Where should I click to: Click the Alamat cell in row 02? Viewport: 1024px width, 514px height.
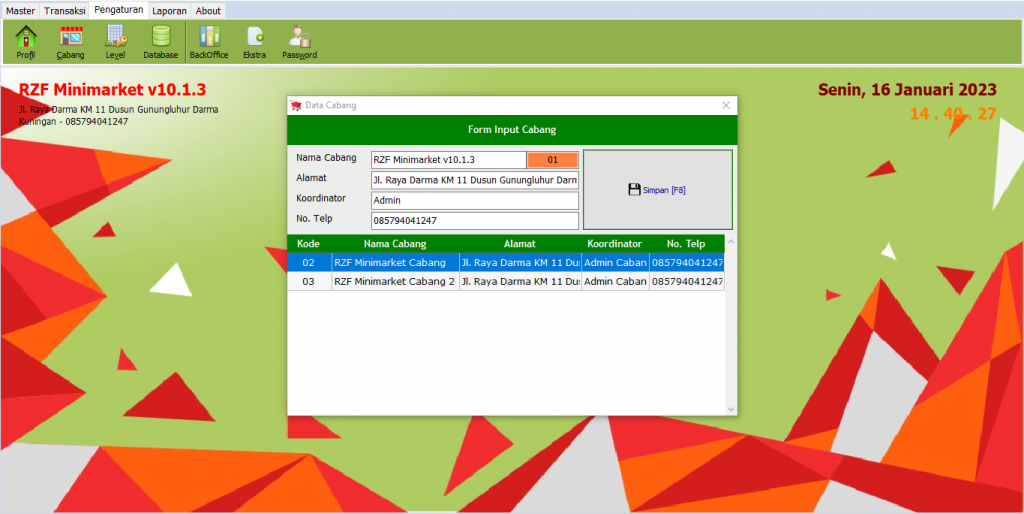(520, 263)
